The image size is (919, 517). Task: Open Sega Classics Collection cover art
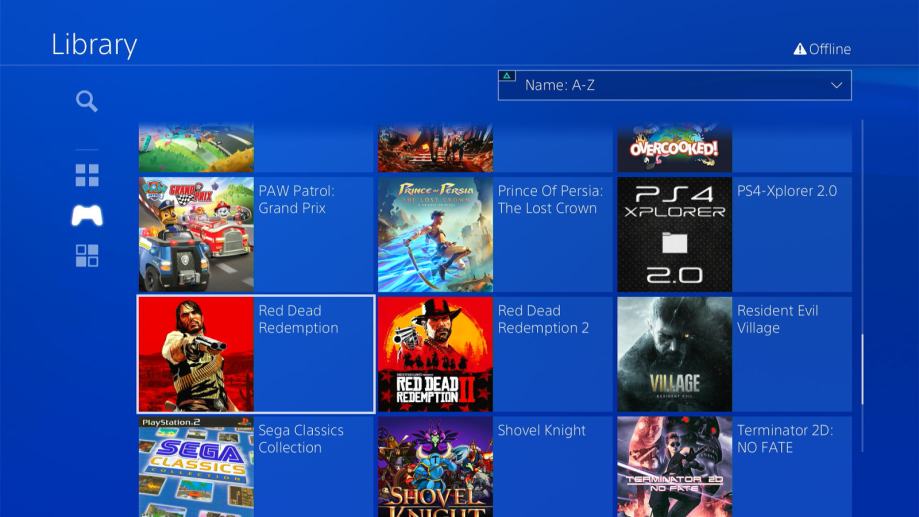pyautogui.click(x=196, y=467)
